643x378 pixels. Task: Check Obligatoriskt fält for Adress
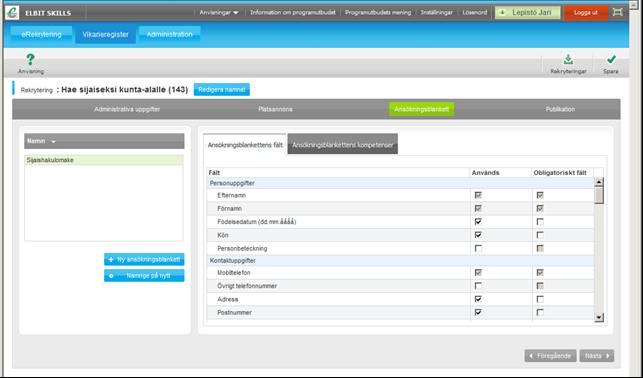pyautogui.click(x=540, y=299)
